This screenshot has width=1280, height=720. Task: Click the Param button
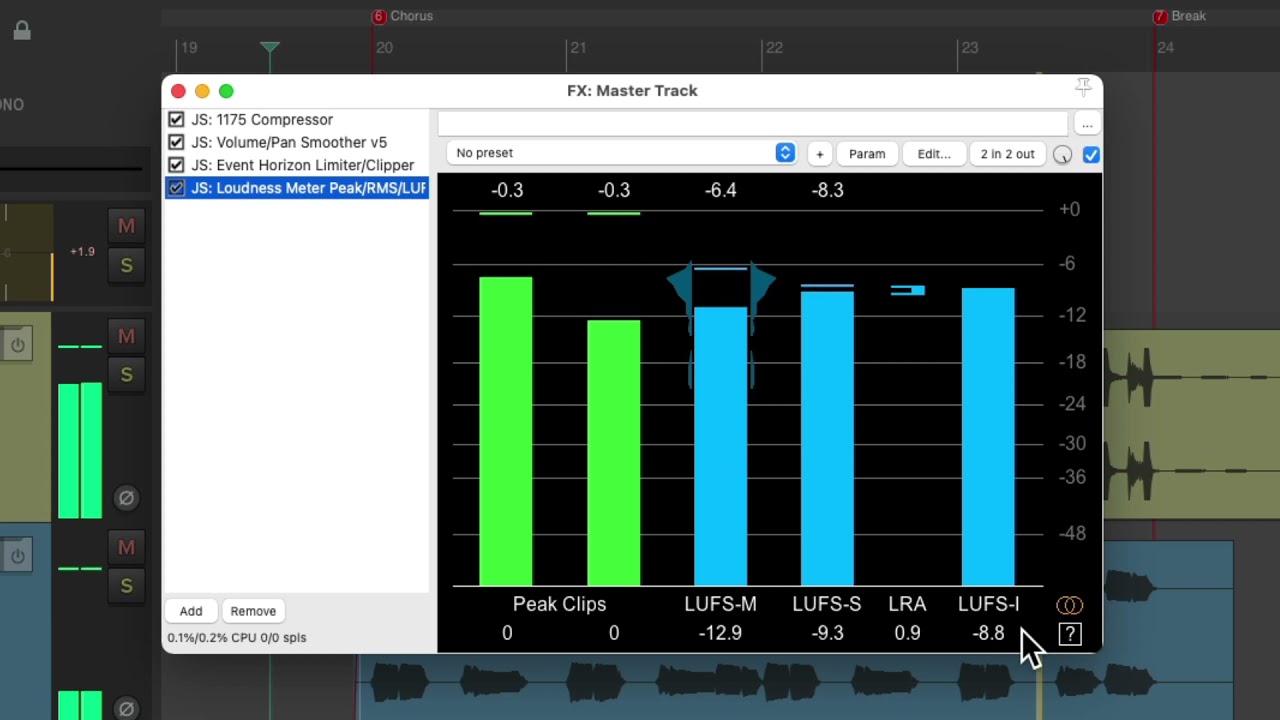(867, 154)
